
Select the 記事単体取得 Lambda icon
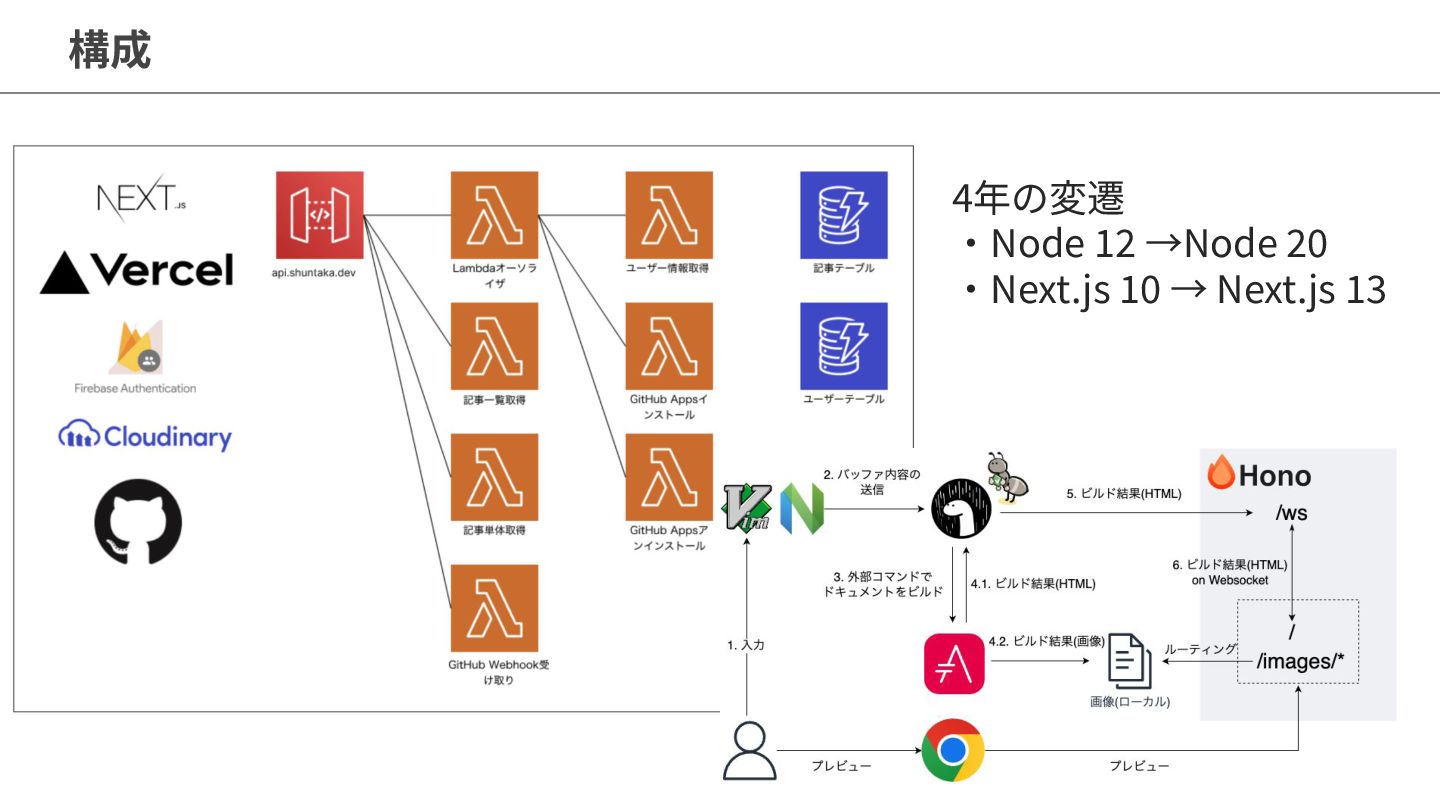coord(494,477)
